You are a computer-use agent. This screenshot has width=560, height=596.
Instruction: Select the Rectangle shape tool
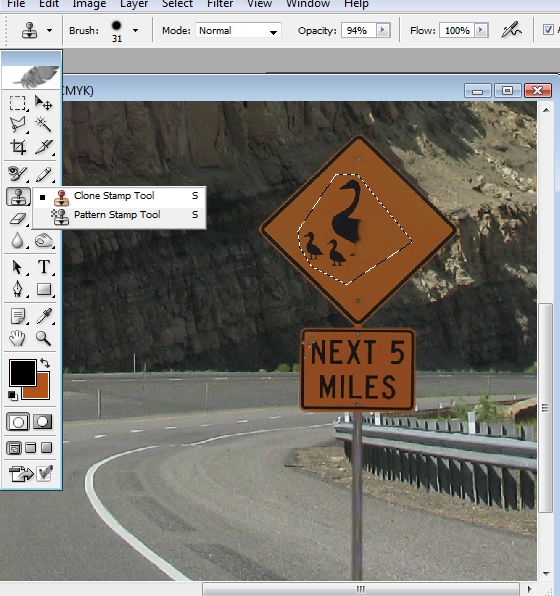[x=43, y=289]
